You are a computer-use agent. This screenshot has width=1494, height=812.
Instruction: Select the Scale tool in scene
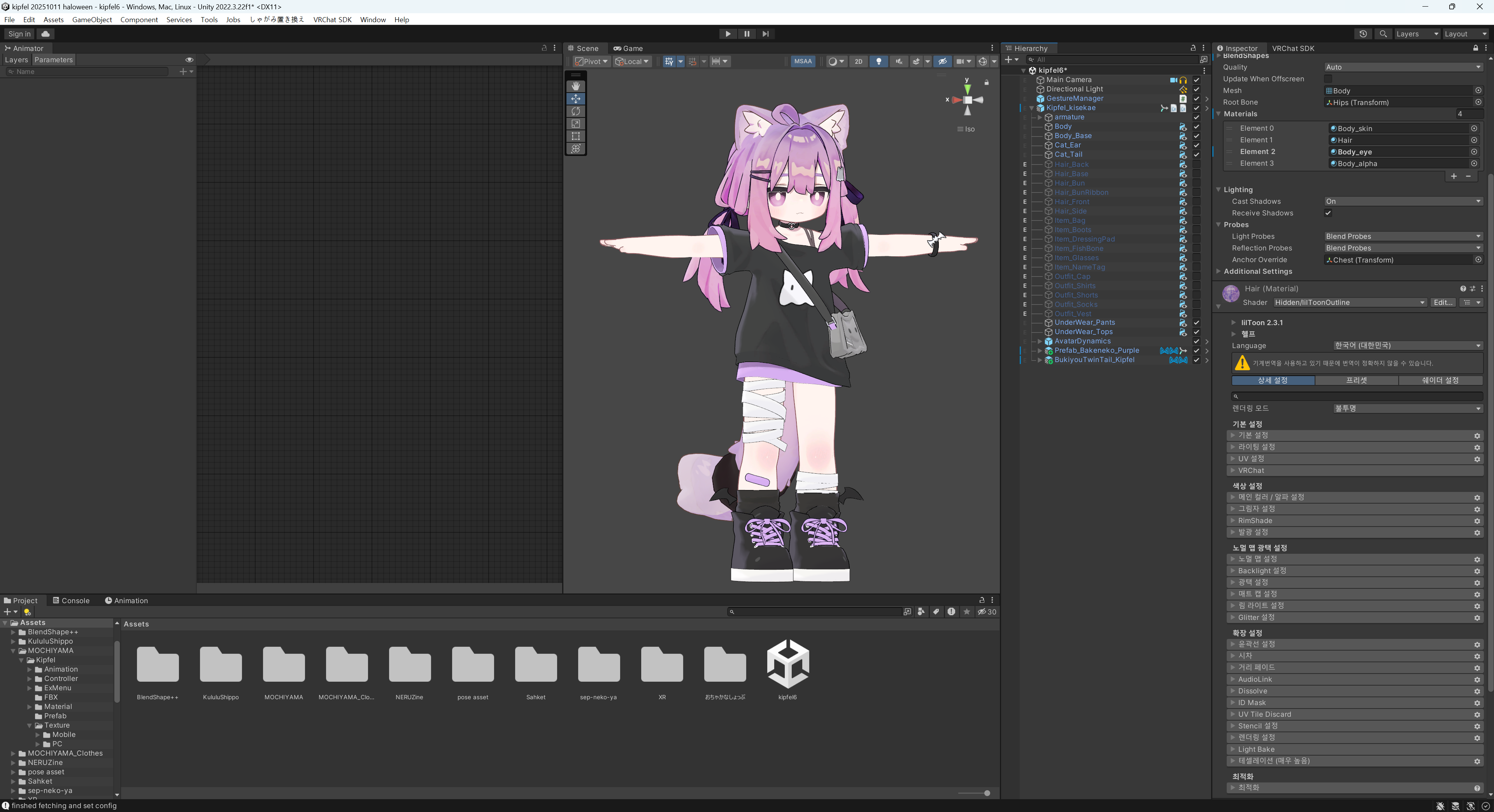pyautogui.click(x=575, y=123)
